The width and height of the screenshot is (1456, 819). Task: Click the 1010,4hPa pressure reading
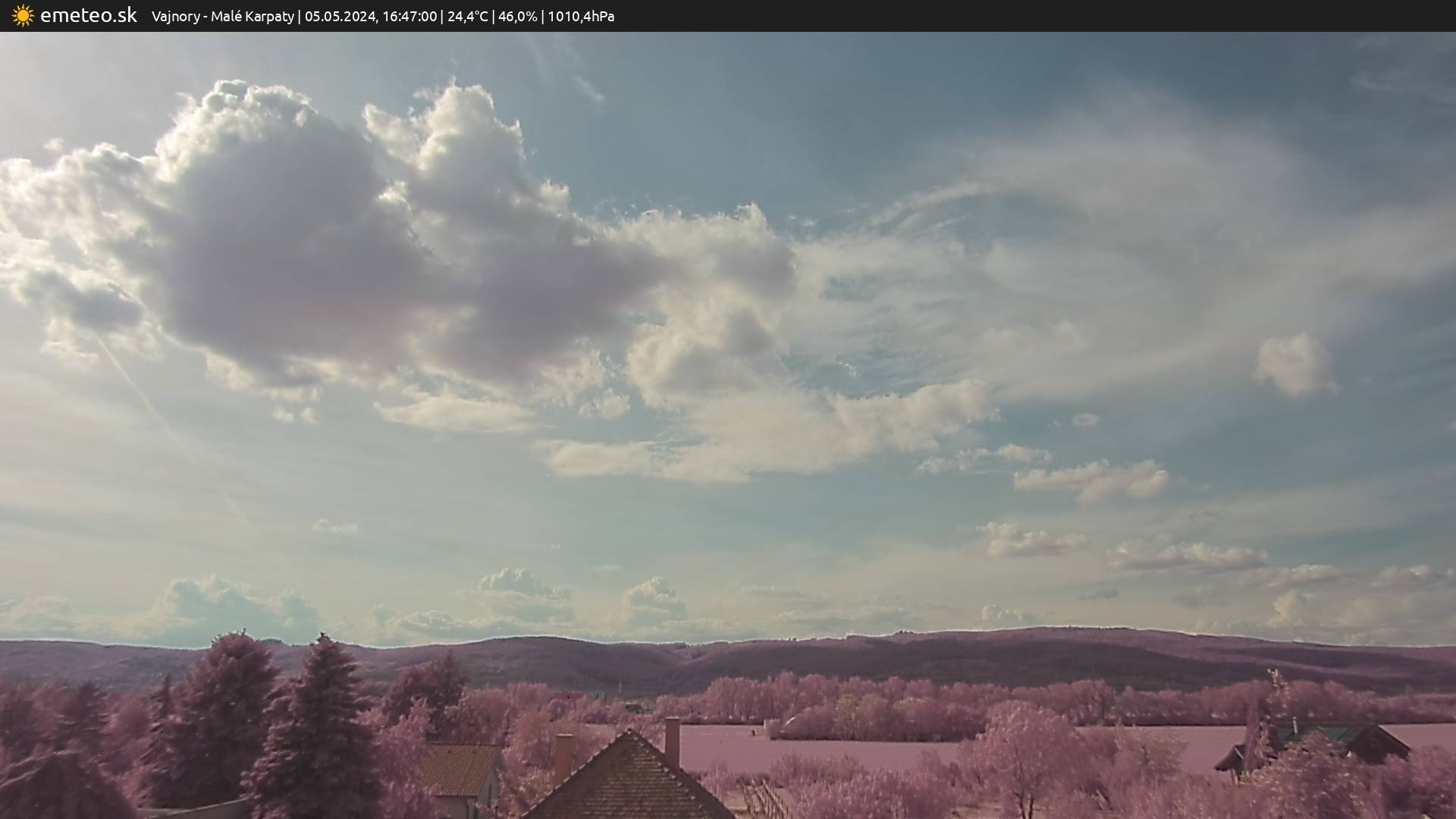coord(581,17)
